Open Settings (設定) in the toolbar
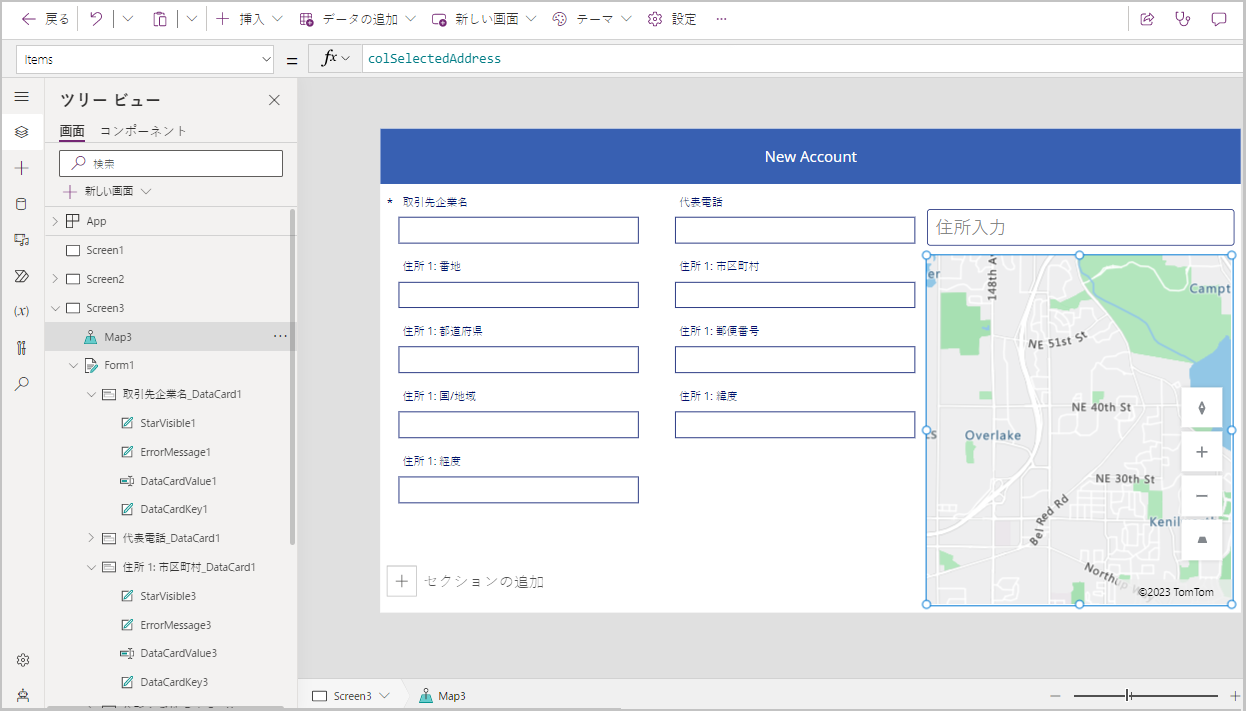1246x711 pixels. (672, 19)
